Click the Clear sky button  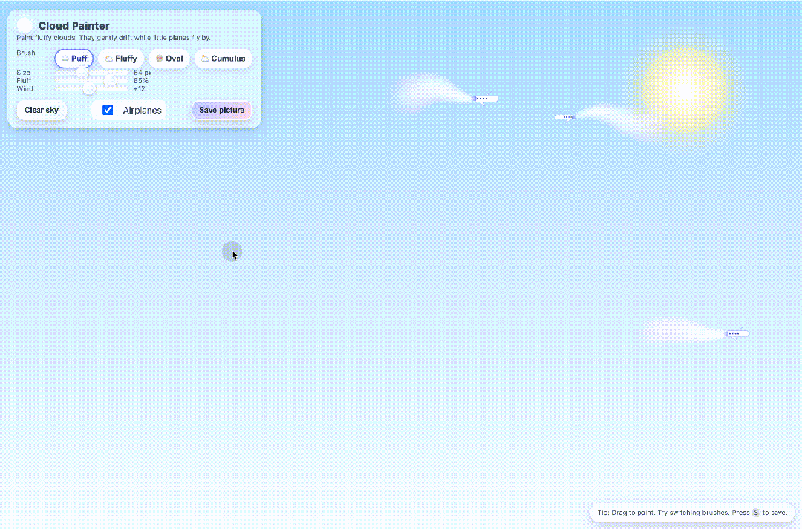click(x=42, y=110)
